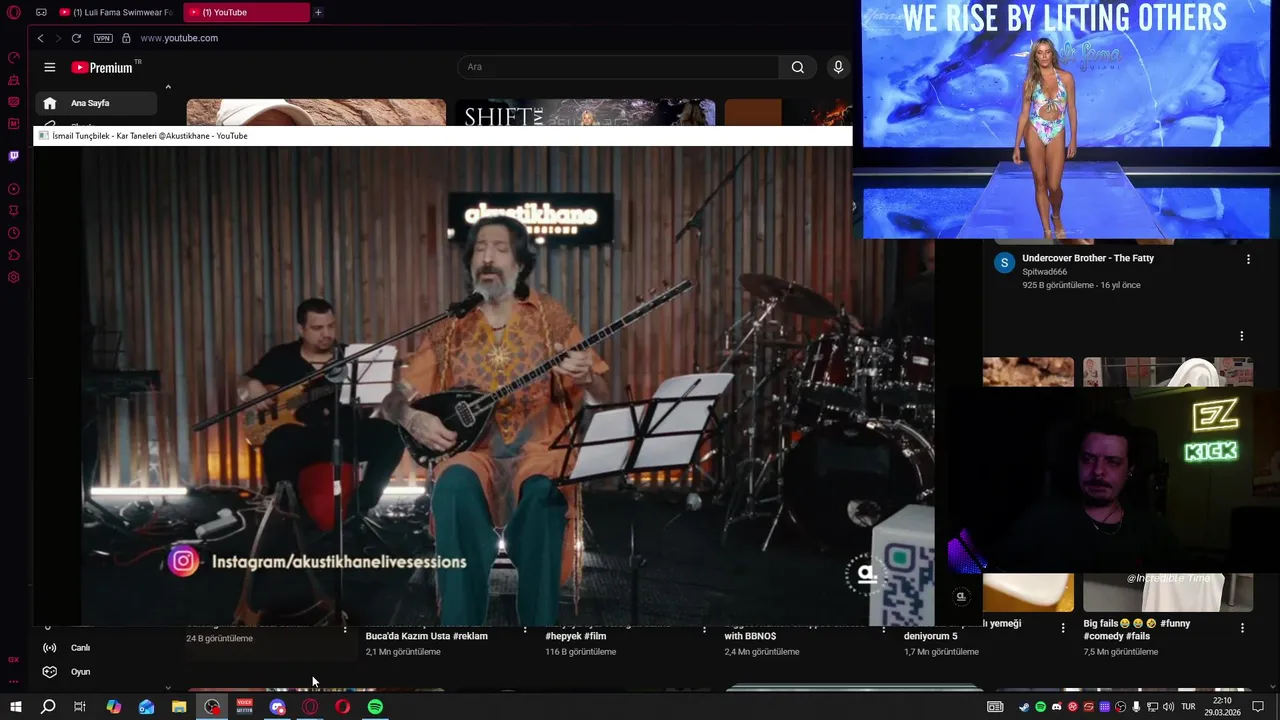Open GX Control speedometer icon in Opera sidebar
This screenshot has height=720, width=1280.
coord(14,58)
